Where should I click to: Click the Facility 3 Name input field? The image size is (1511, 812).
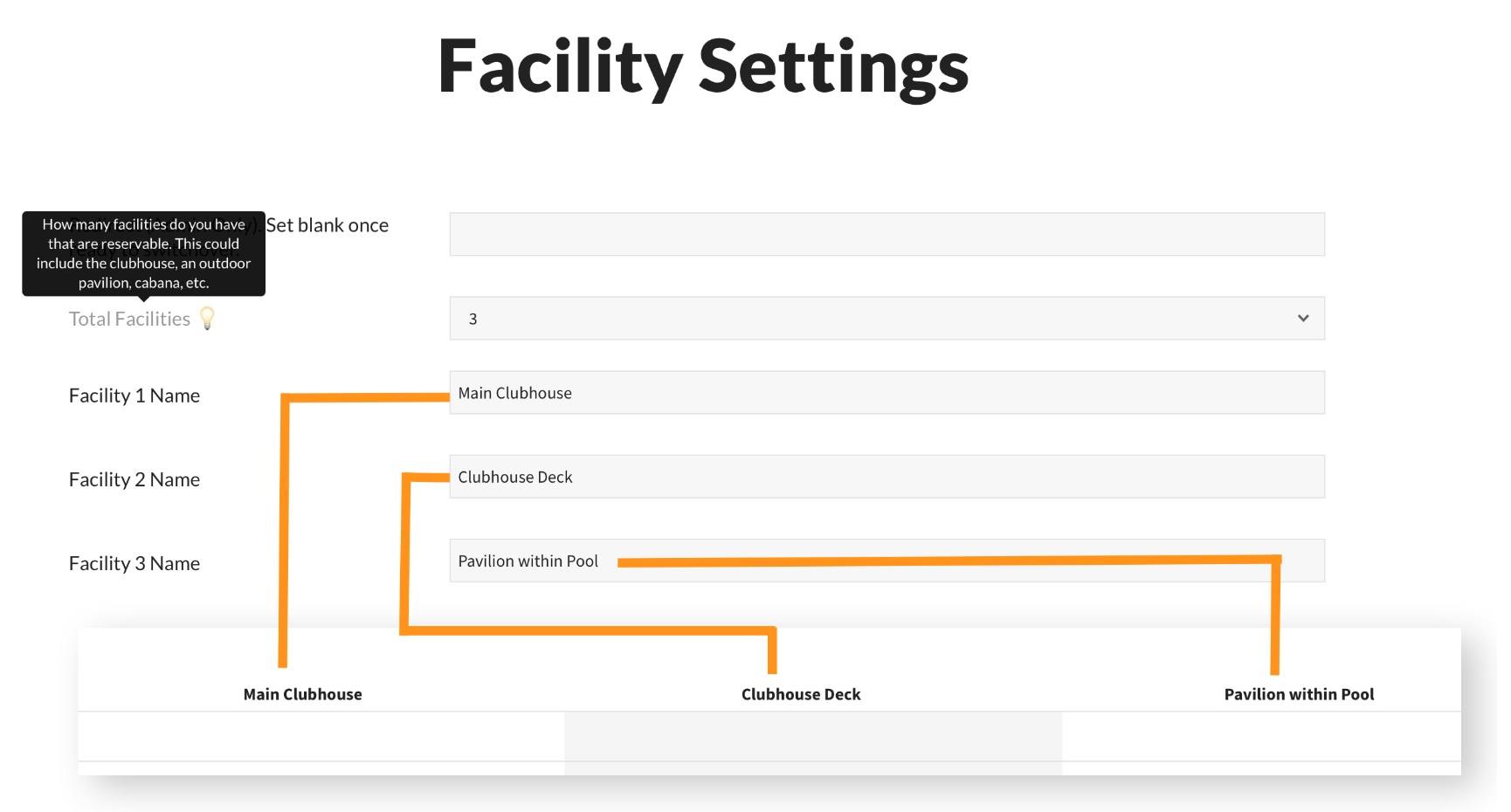886,560
